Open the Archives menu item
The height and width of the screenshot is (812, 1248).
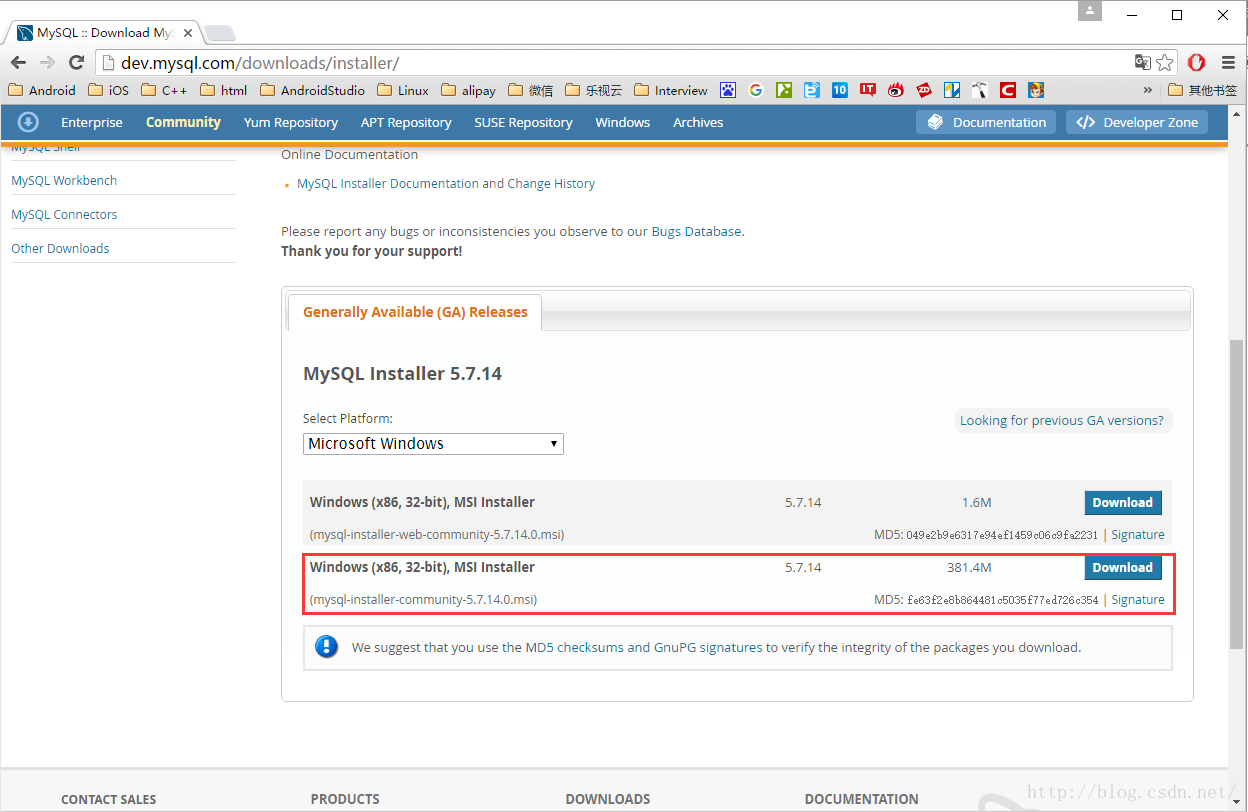click(697, 122)
